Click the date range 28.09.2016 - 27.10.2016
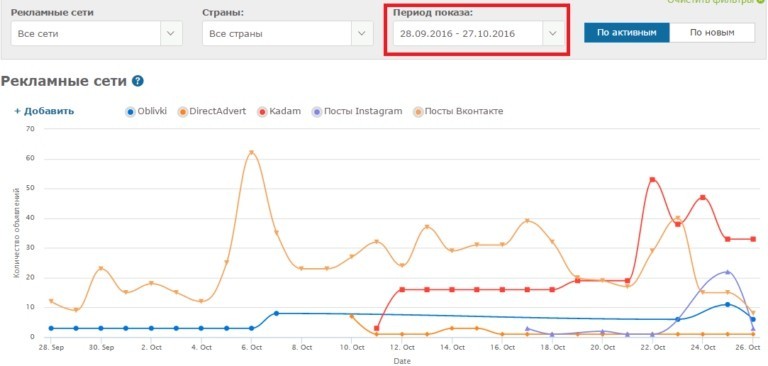 tap(457, 34)
